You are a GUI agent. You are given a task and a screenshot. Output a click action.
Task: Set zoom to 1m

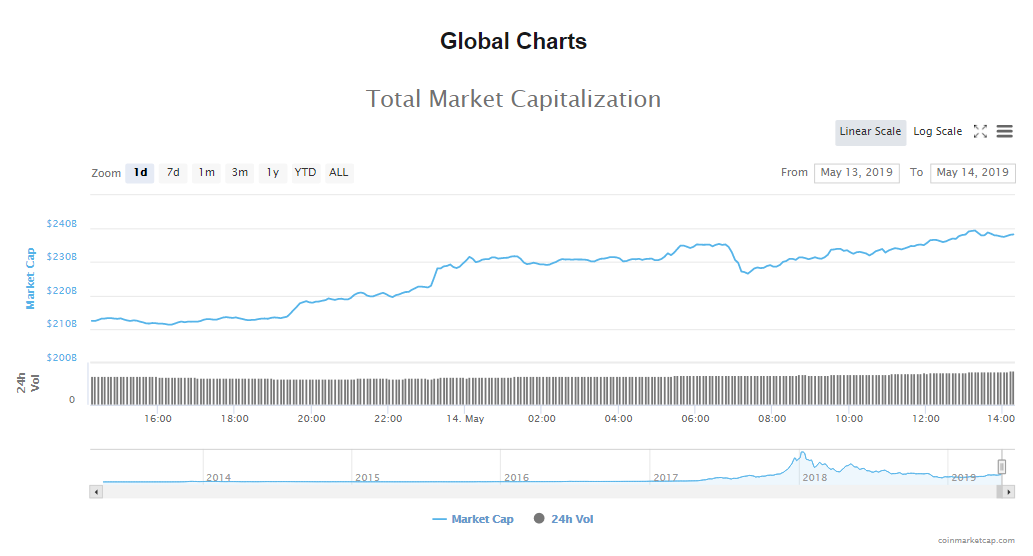coord(206,173)
